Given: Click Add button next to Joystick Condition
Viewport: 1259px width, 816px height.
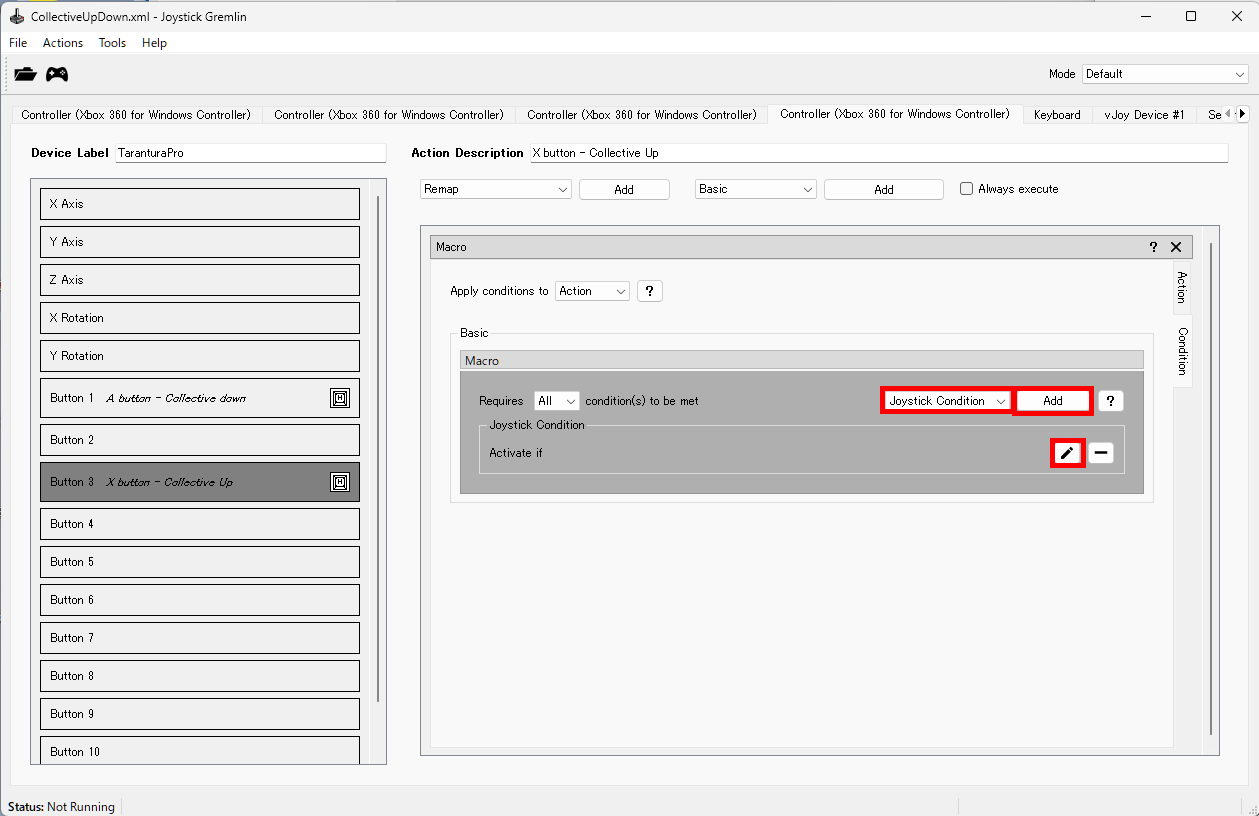Looking at the screenshot, I should click(1052, 401).
